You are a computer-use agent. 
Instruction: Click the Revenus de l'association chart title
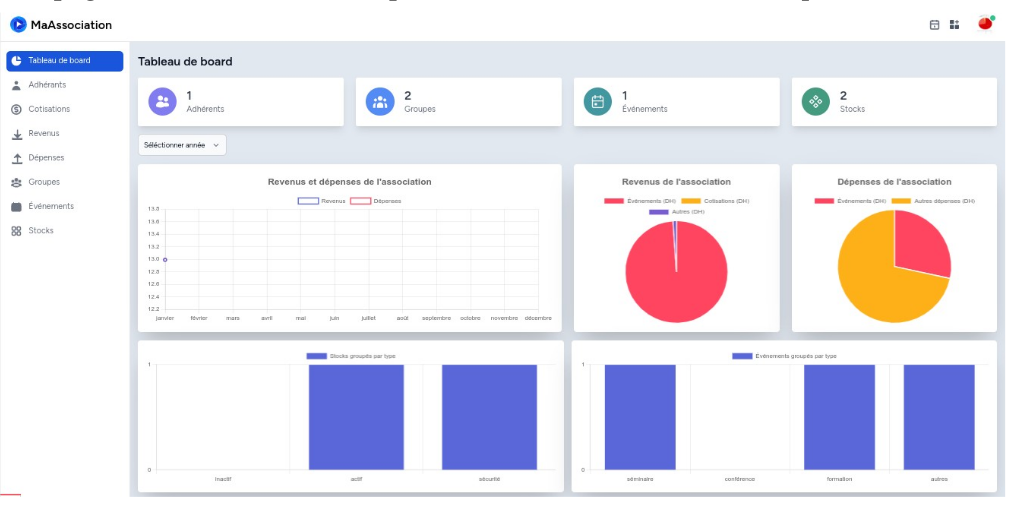click(676, 182)
